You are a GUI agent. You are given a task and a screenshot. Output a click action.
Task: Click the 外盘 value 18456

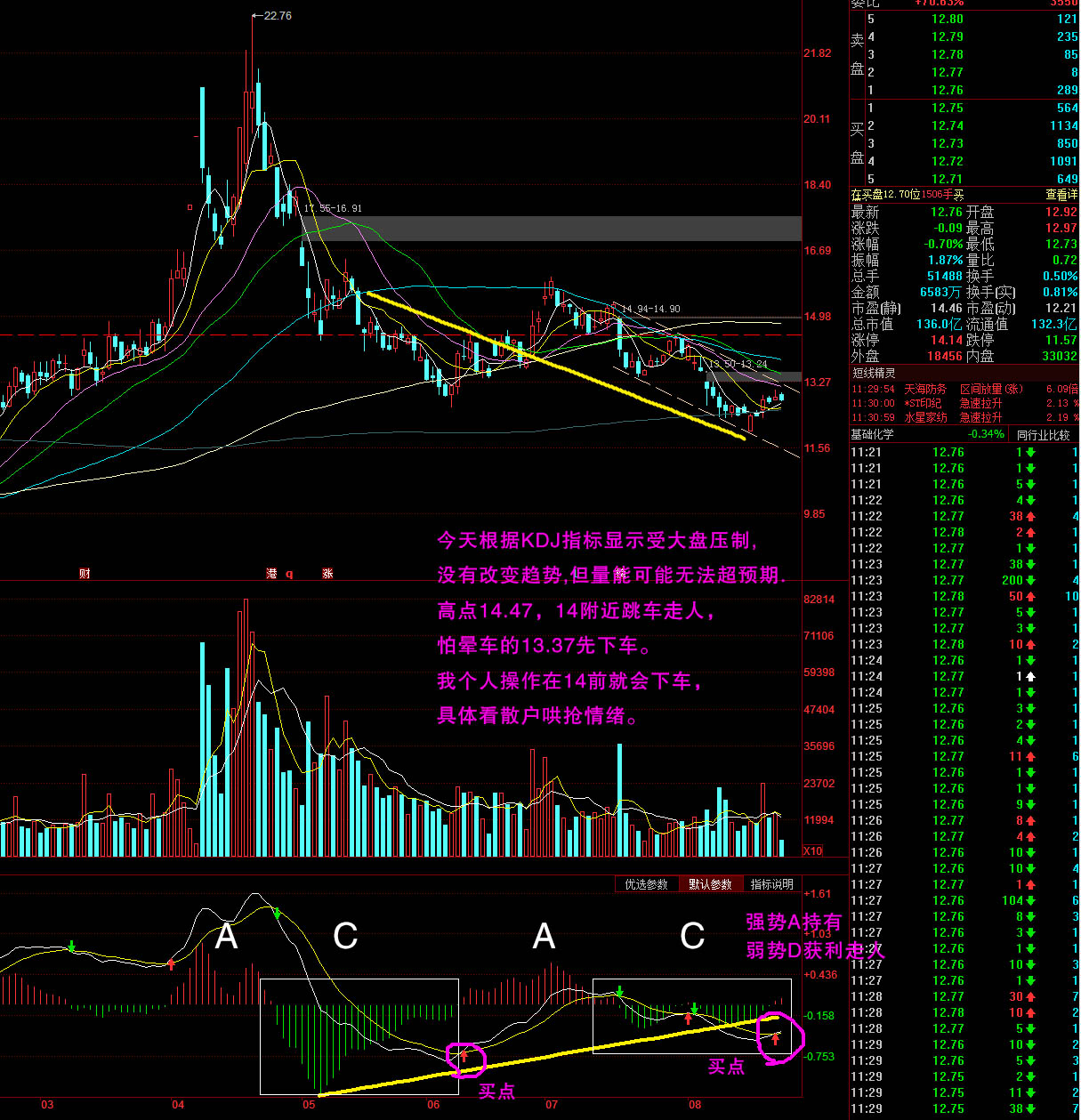coord(945,356)
